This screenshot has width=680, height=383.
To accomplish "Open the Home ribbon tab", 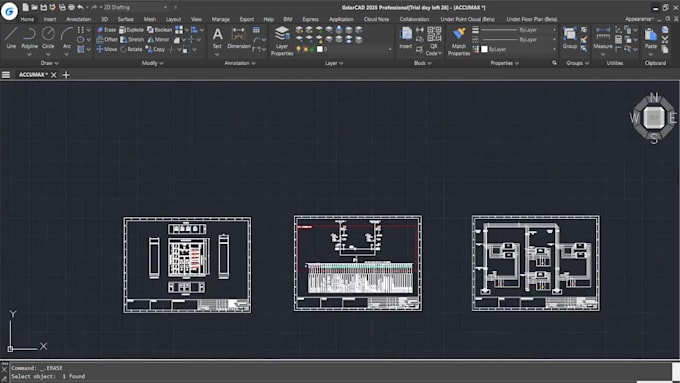I will click(27, 19).
